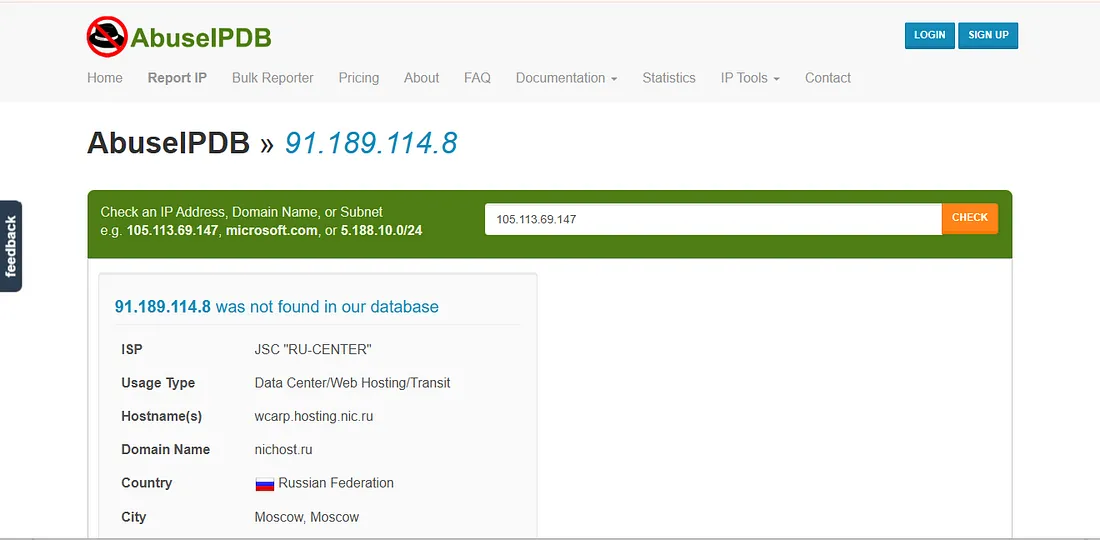Viewport: 1100px width, 540px height.
Task: Open the Statistics page
Action: click(x=669, y=78)
